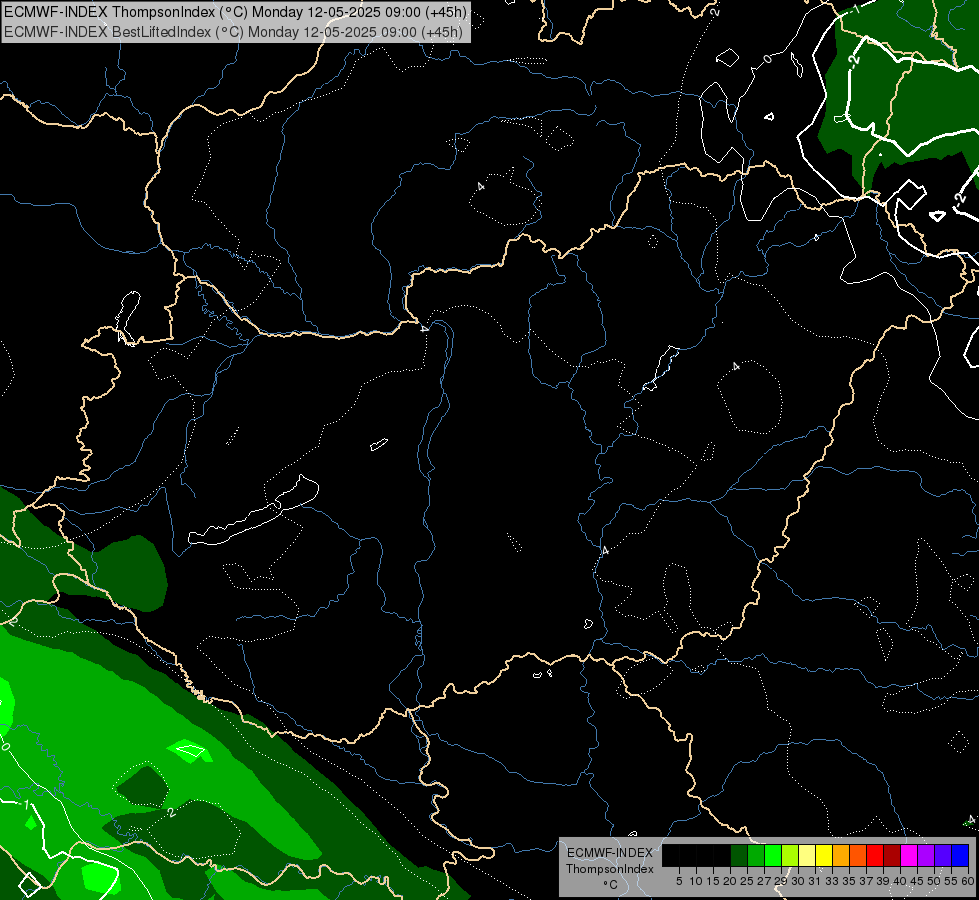
Task: Click the BestLiftedIndex title line at top
Action: click(x=234, y=32)
